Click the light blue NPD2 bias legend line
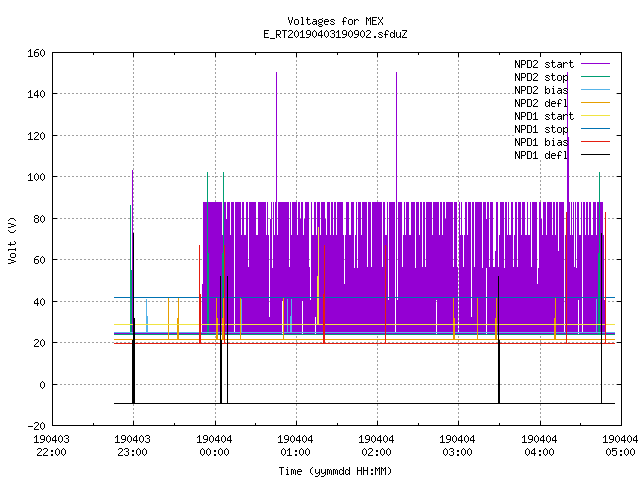The height and width of the screenshot is (480, 640). [x=595, y=89]
